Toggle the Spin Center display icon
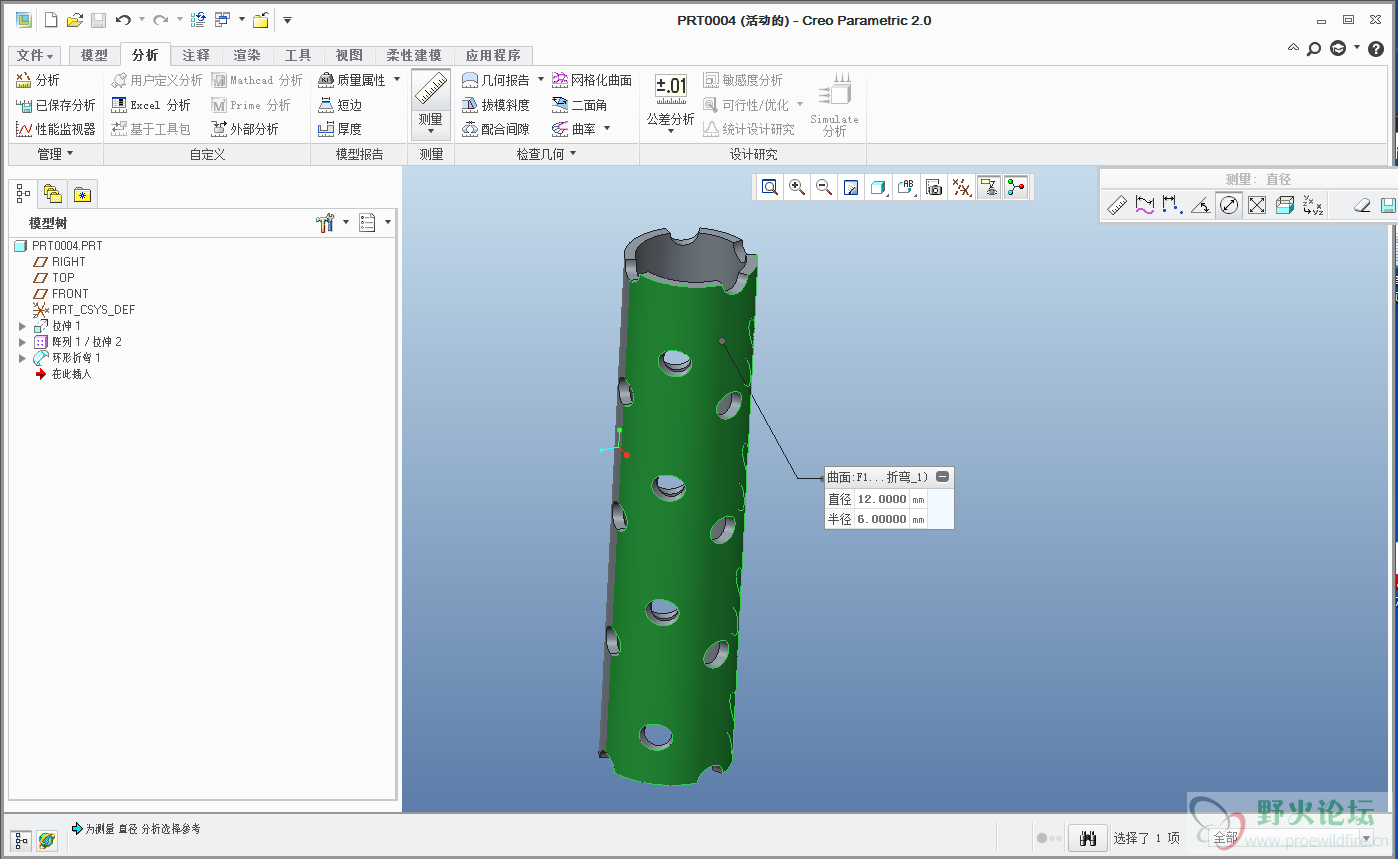The width and height of the screenshot is (1398, 859). tap(1016, 187)
